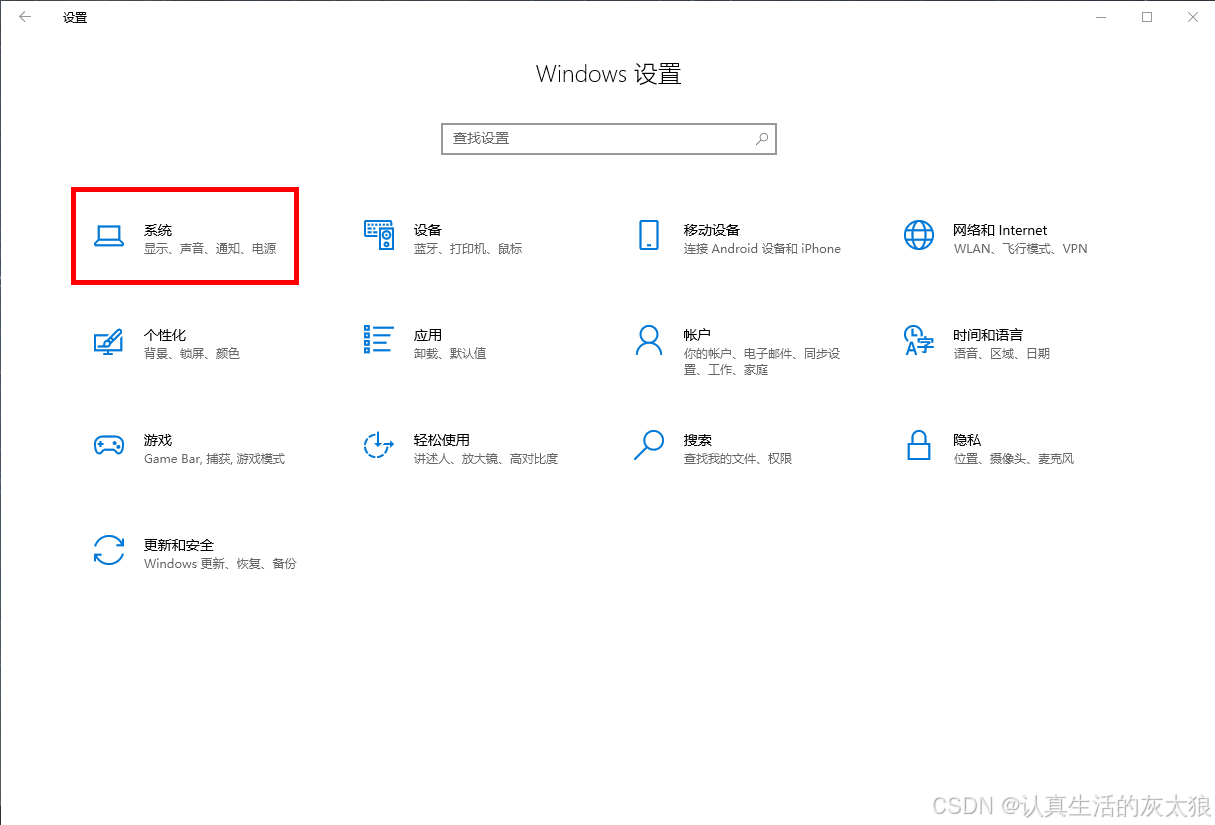Type in the 查找设置 search field
Viewport: 1215px width, 825px height.
tap(608, 139)
